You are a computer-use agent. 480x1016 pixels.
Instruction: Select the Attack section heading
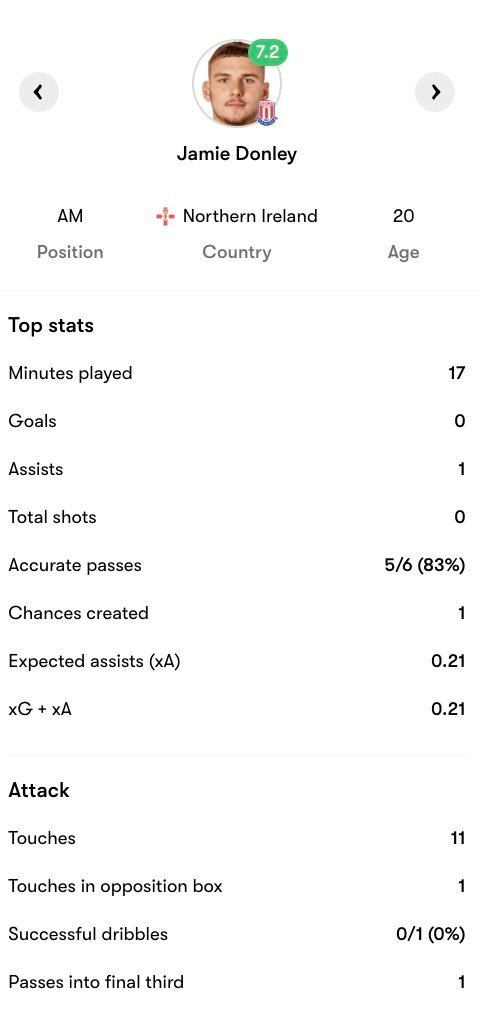(39, 790)
